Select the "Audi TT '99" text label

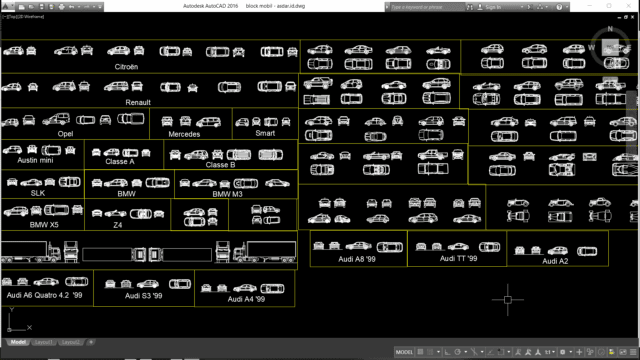click(x=458, y=258)
